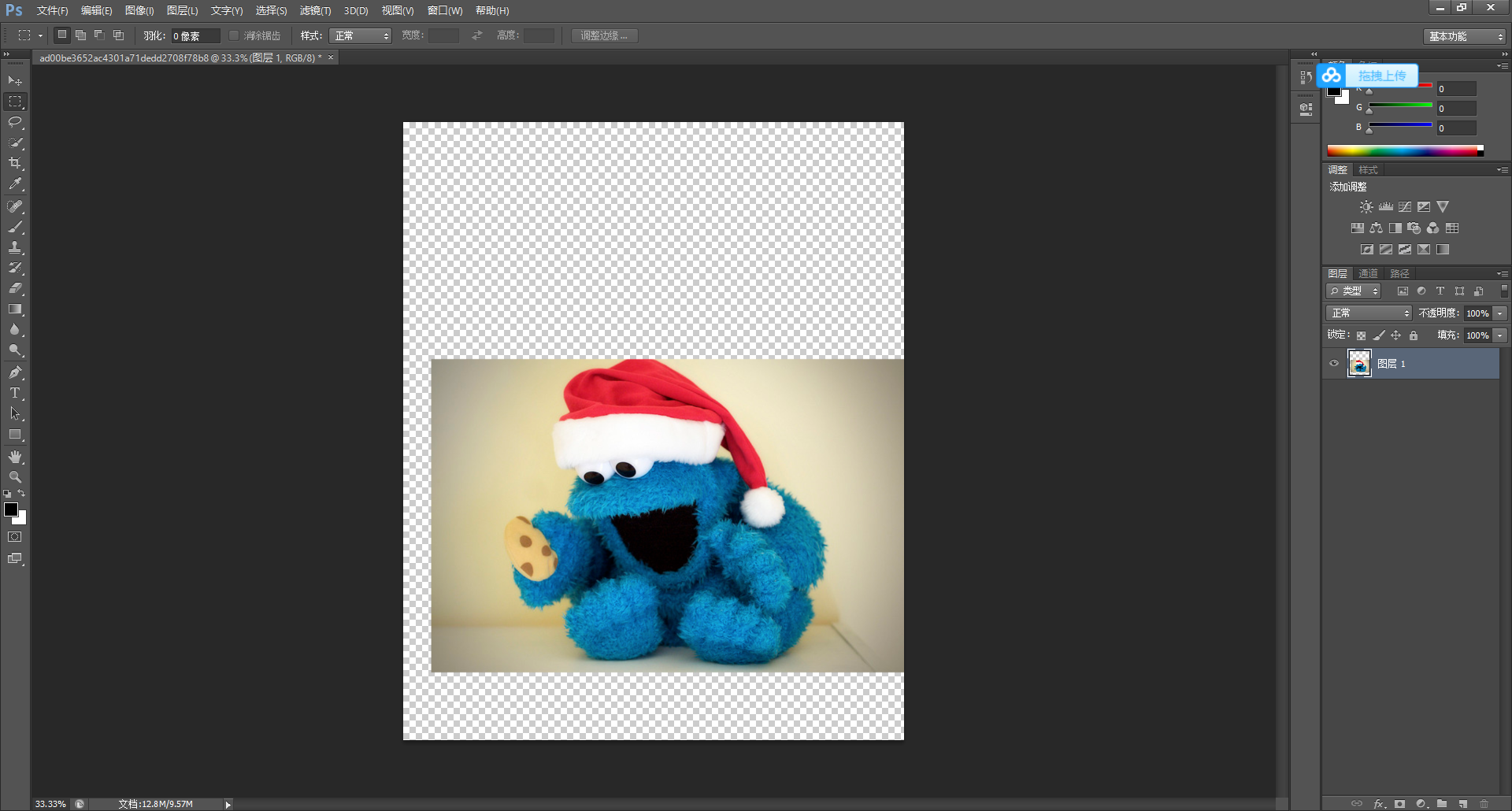The height and width of the screenshot is (811, 1512).
Task: Switch to the 通道 channels tab
Action: (1369, 273)
